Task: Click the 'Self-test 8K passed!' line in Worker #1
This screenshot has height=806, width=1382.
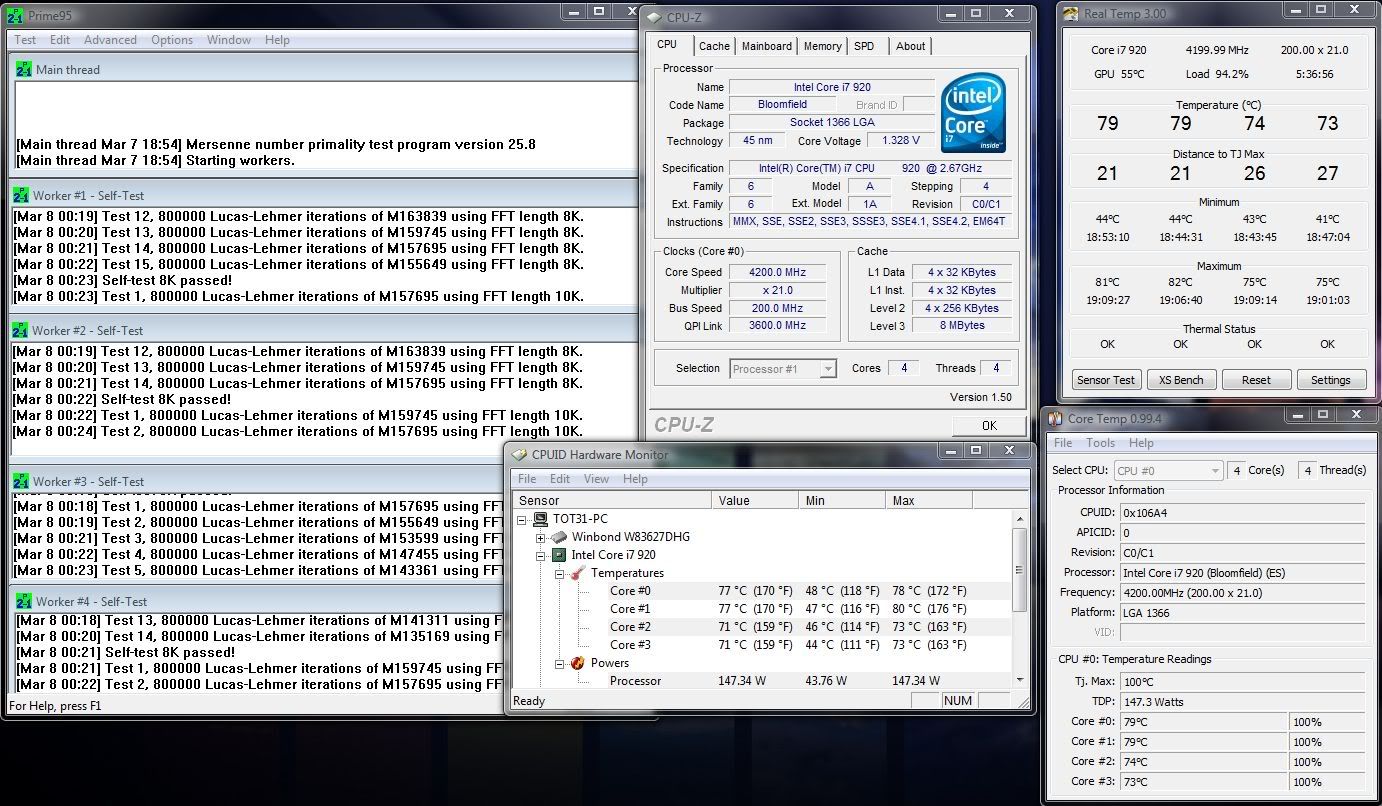Action: tap(123, 280)
